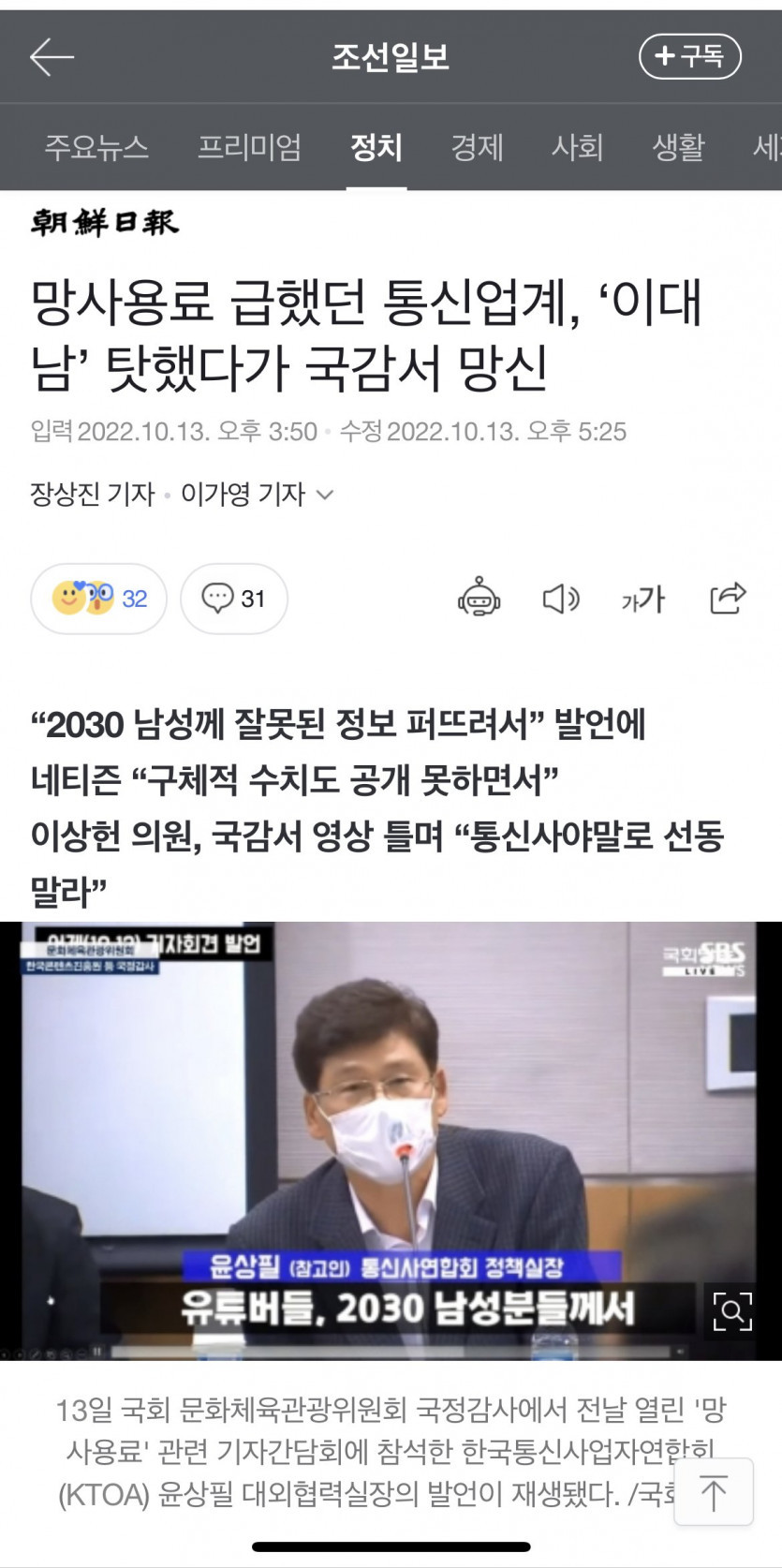This screenshot has width=782, height=1568.
Task: Expand the reporter list chevron
Action: pyautogui.click(x=325, y=494)
